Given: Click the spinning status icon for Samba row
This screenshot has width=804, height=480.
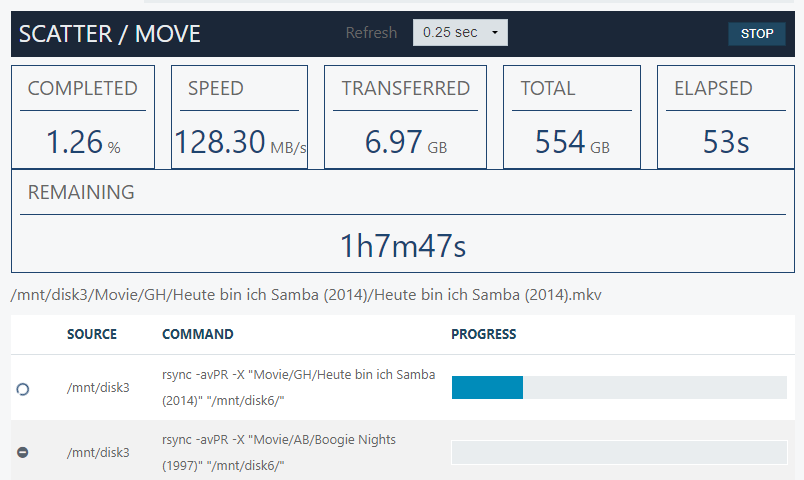Looking at the screenshot, I should (23, 389).
